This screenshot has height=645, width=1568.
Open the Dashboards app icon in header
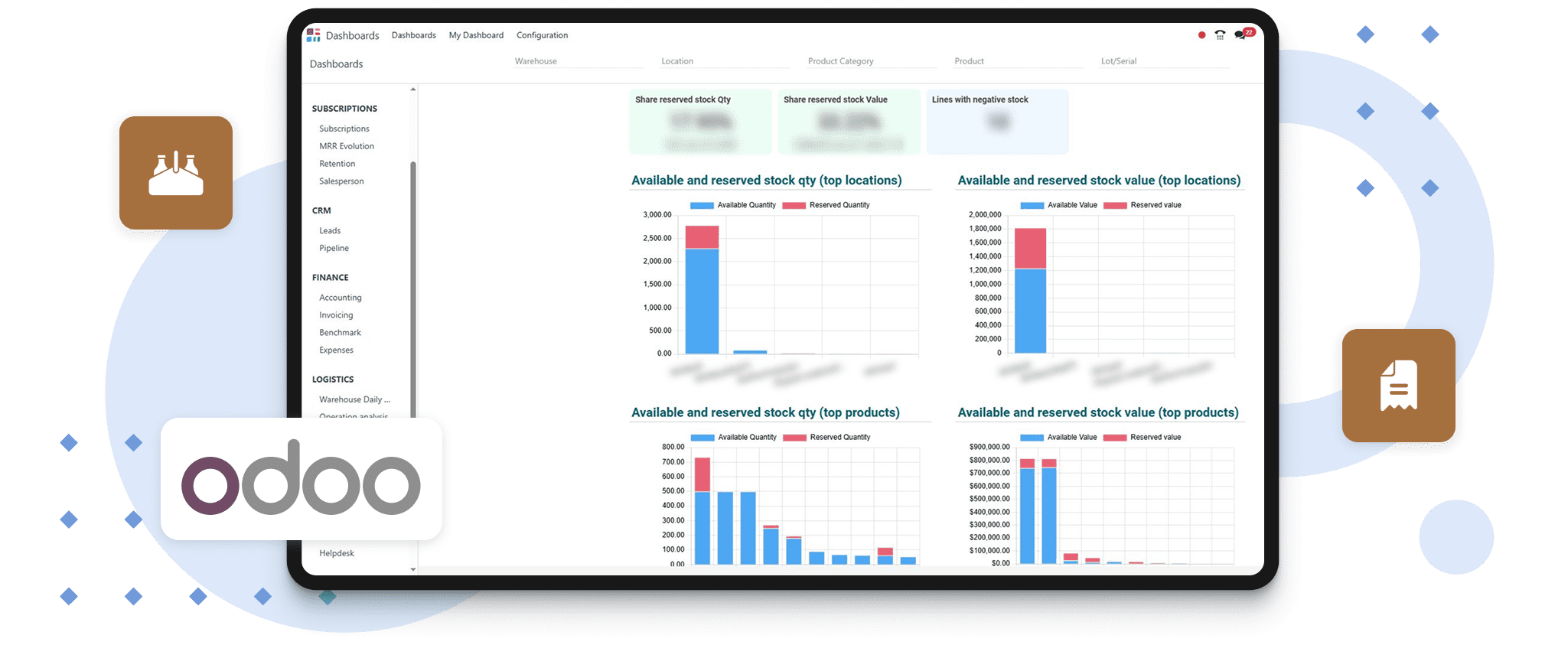[313, 35]
